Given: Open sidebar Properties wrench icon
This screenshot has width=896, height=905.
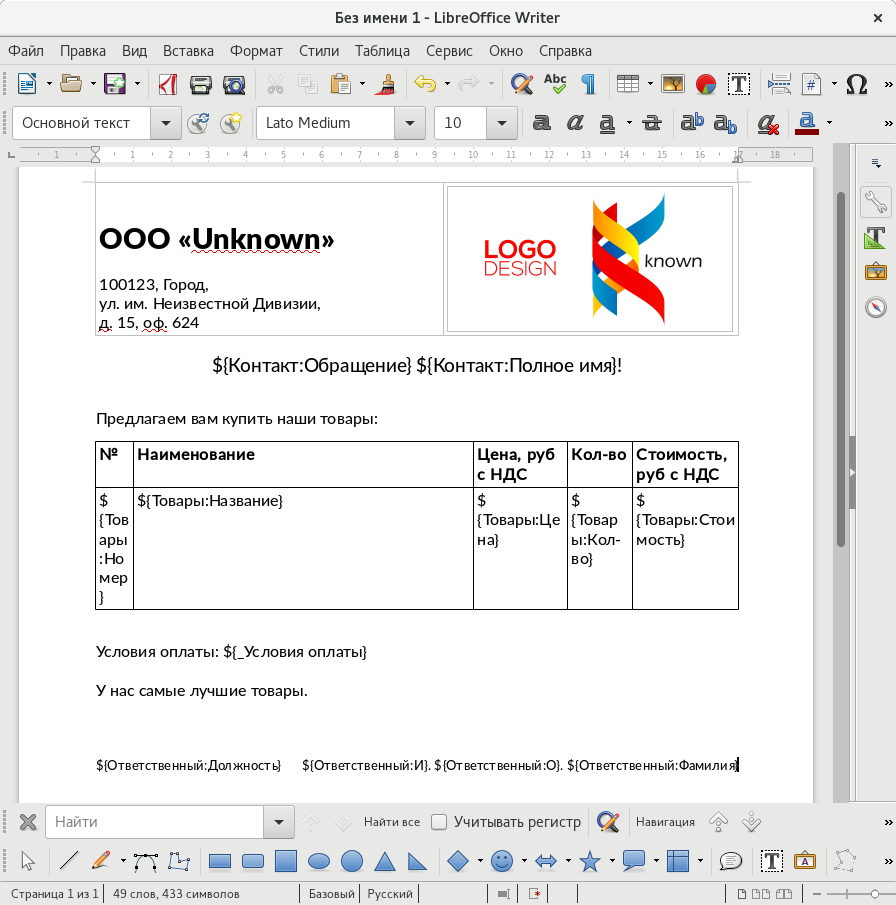Looking at the screenshot, I should click(x=876, y=202).
